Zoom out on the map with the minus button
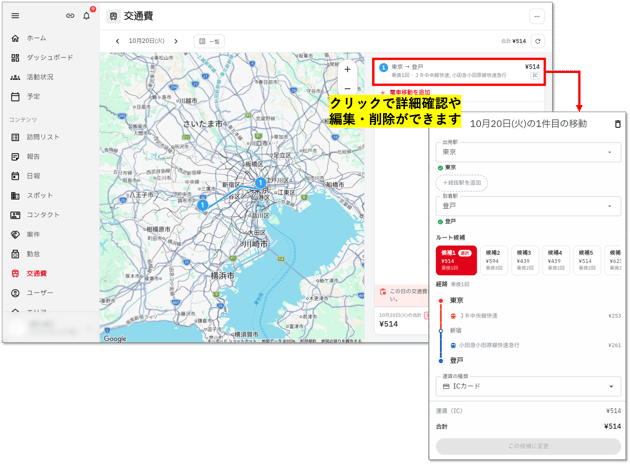 click(x=348, y=88)
